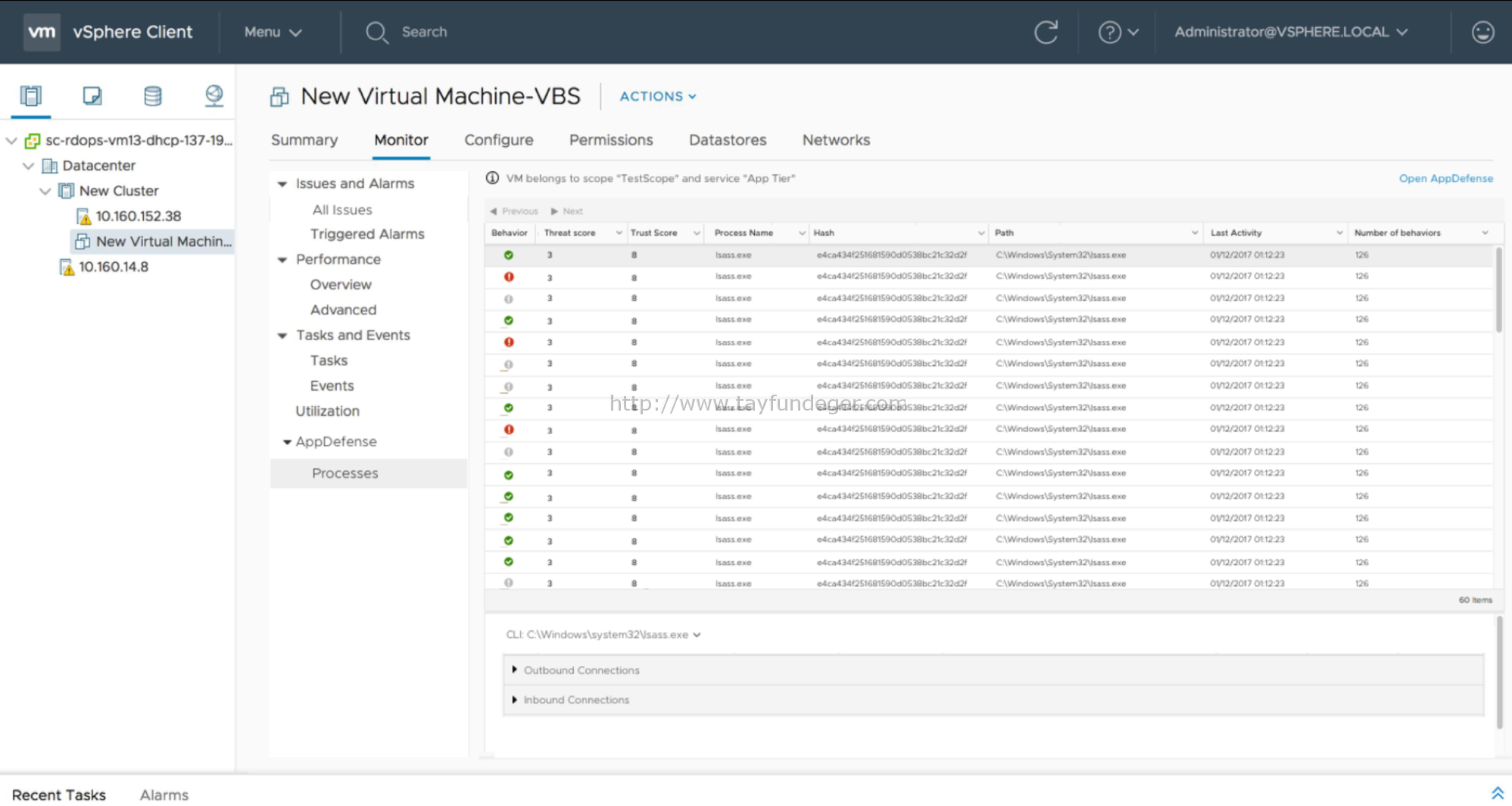This screenshot has height=806, width=1512.
Task: Collapse the Issues and Alarms section
Action: pos(282,184)
